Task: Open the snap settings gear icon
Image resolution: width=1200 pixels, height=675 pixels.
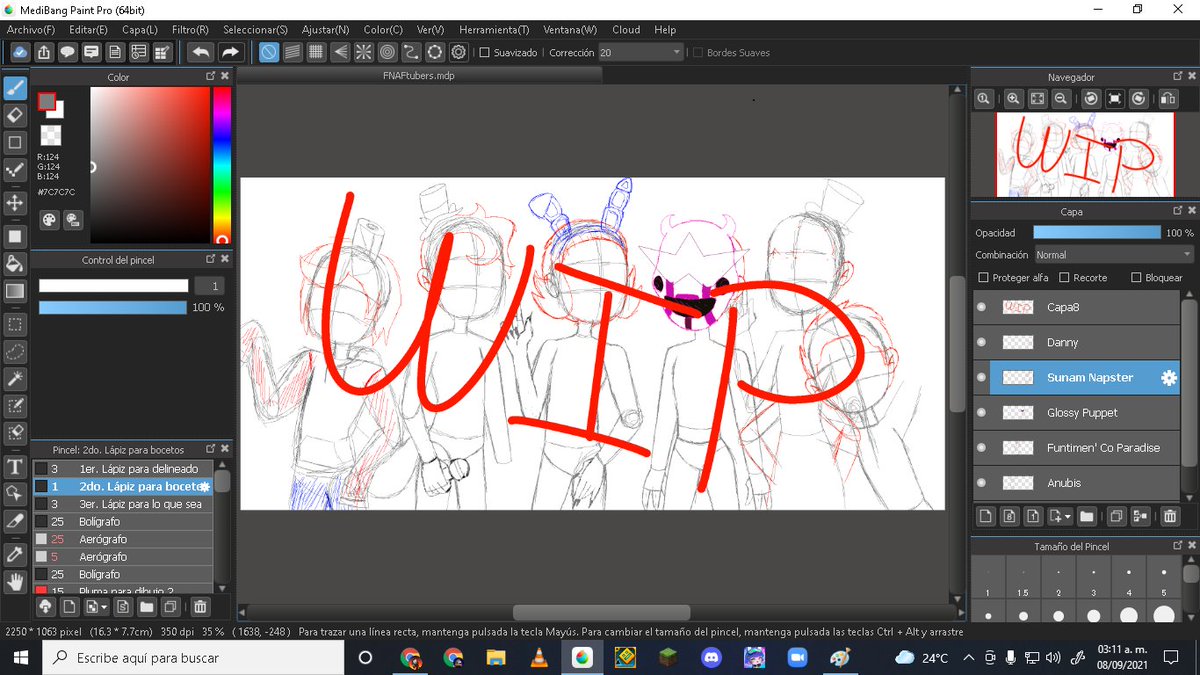Action: point(459,52)
